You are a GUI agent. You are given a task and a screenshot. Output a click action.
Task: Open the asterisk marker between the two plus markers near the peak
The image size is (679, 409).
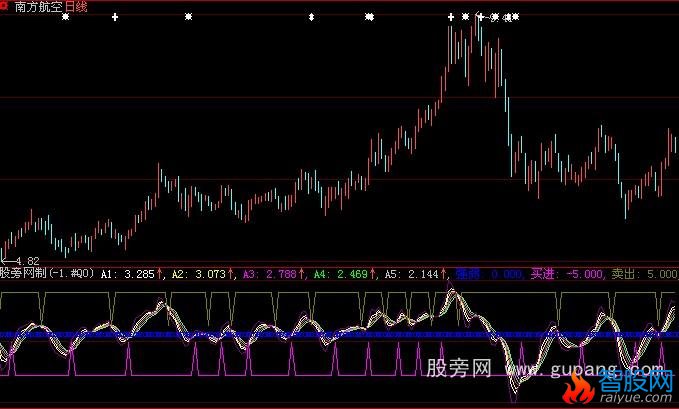point(465,17)
